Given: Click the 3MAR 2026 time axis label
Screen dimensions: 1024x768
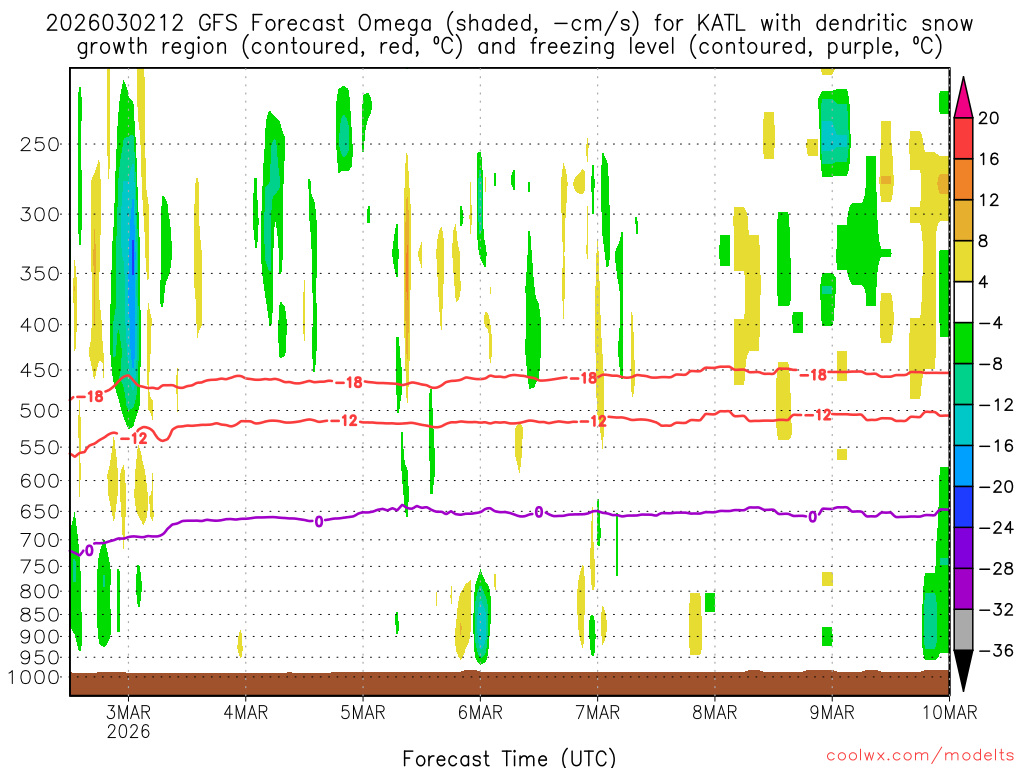Looking at the screenshot, I should tap(129, 721).
